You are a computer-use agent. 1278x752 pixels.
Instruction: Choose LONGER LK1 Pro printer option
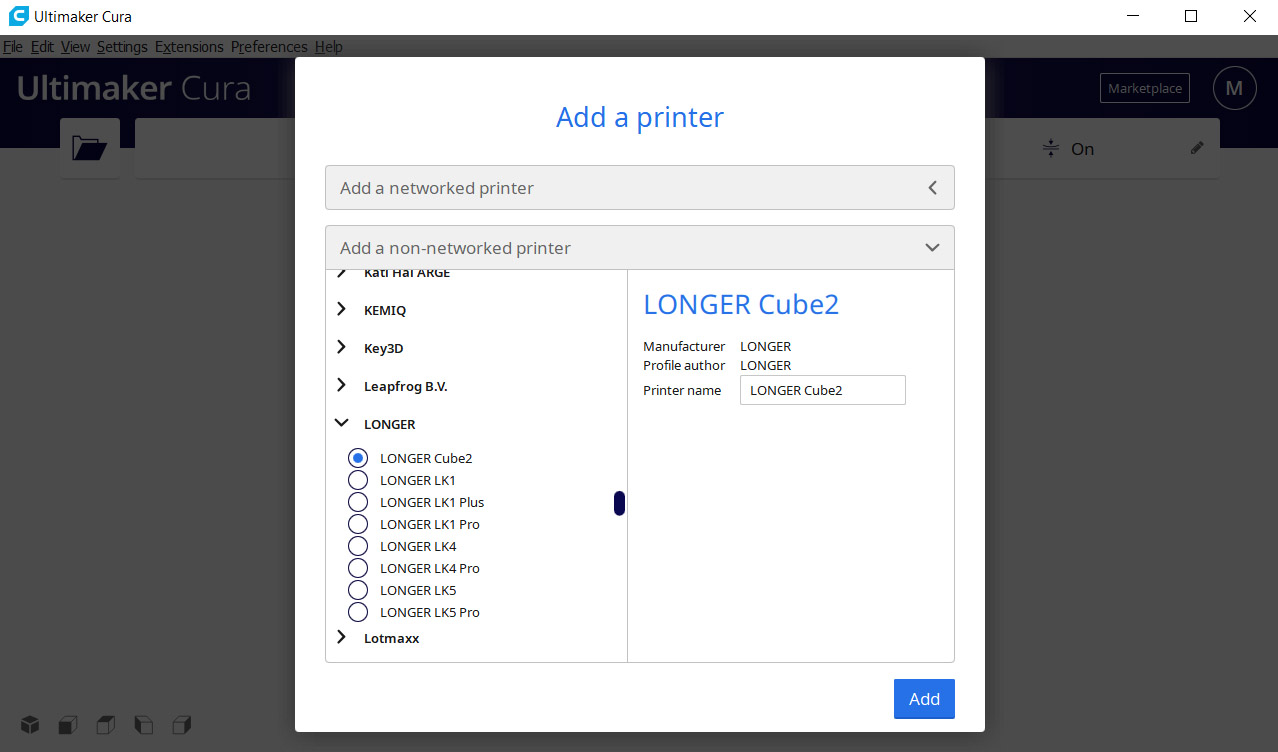[358, 524]
